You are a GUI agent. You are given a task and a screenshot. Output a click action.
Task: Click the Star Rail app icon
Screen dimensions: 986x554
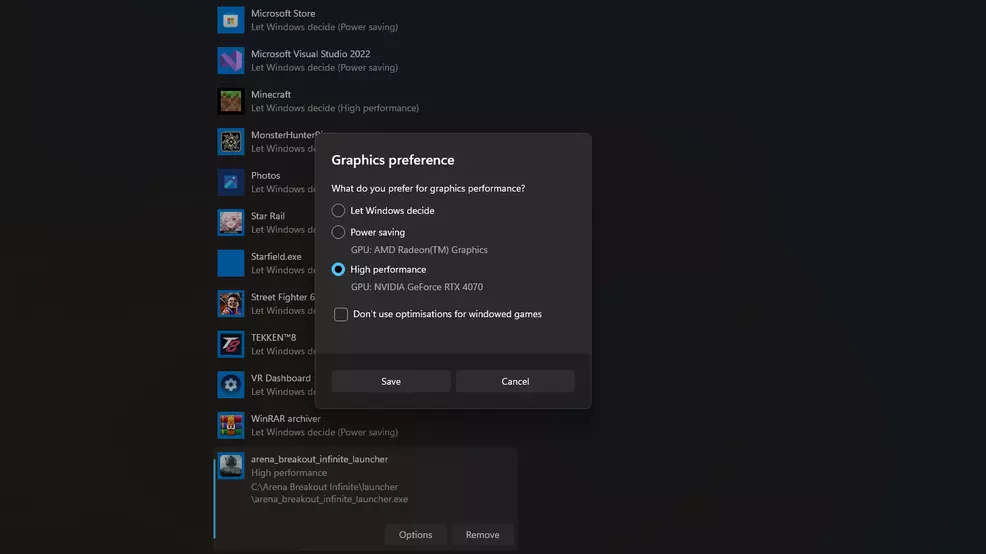pos(231,223)
